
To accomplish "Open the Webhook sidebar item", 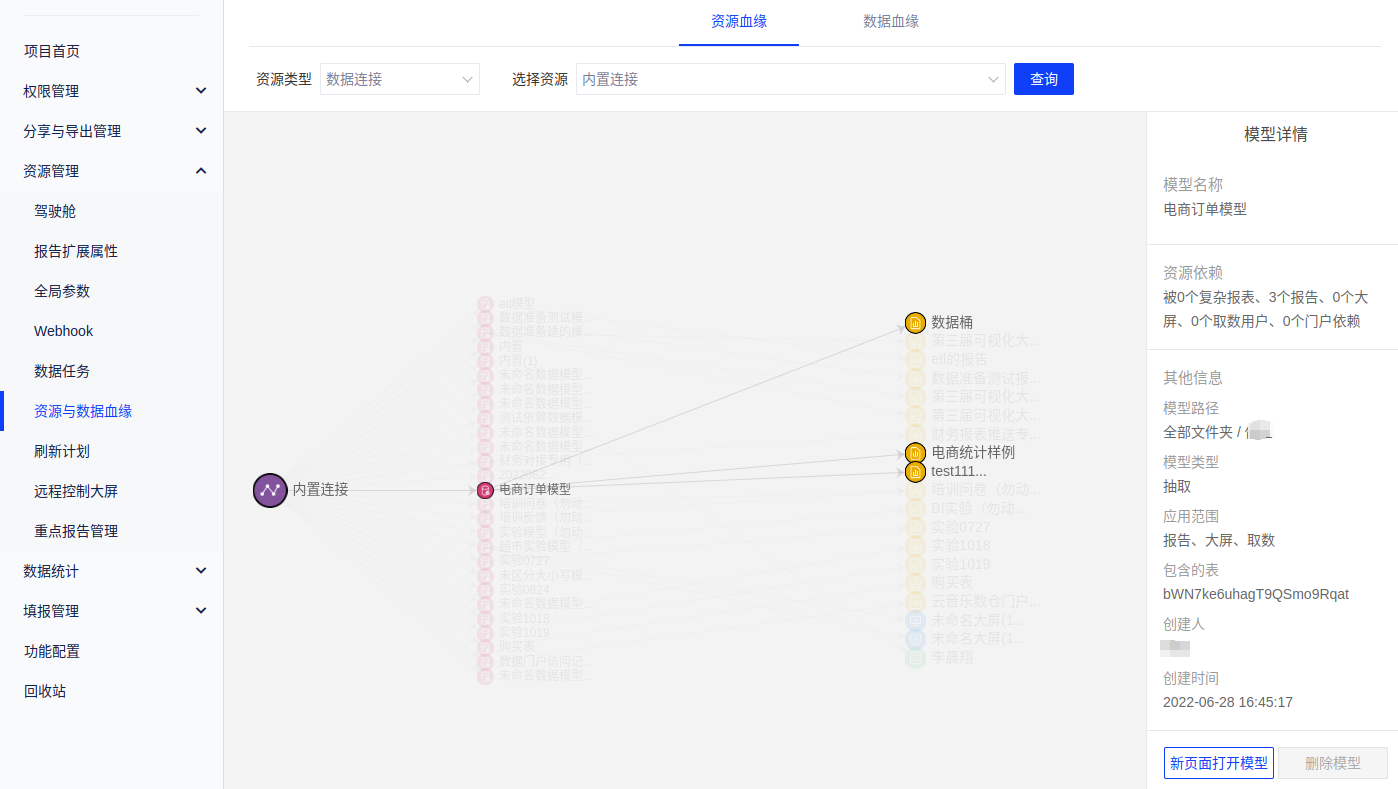I will (63, 331).
